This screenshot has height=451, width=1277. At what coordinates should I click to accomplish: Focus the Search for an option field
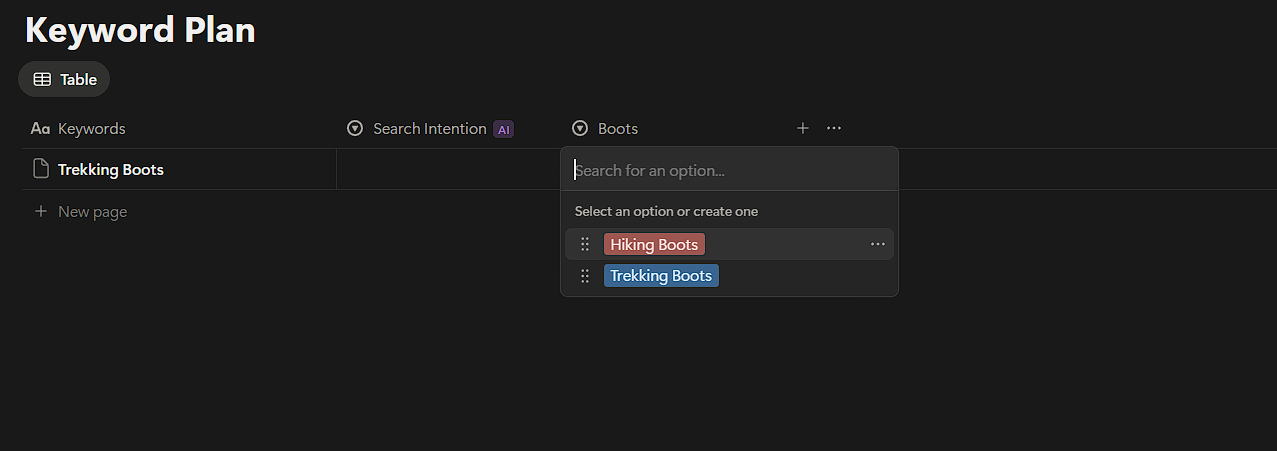730,171
